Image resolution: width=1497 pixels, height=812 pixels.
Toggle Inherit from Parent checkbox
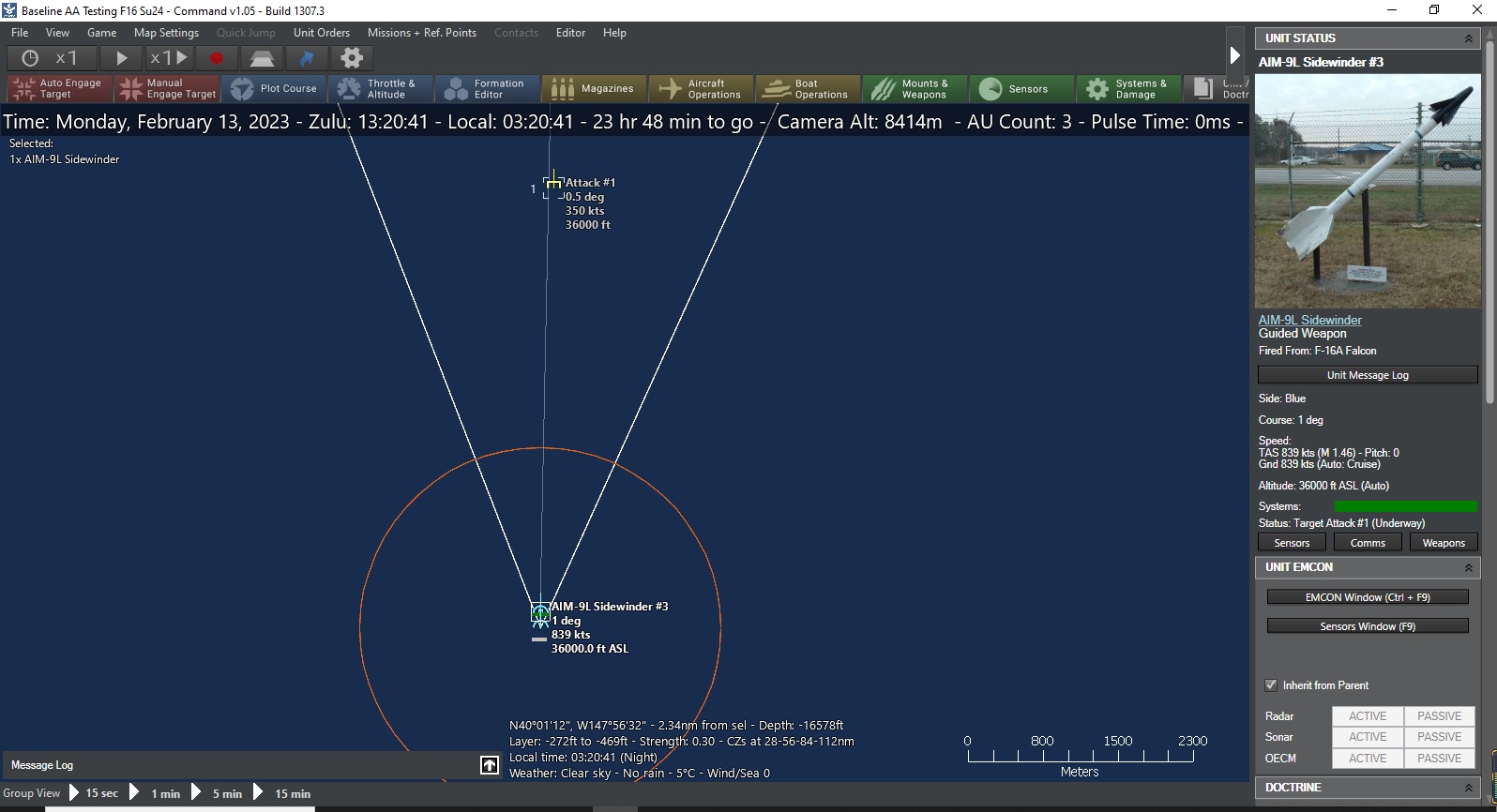coord(1271,685)
